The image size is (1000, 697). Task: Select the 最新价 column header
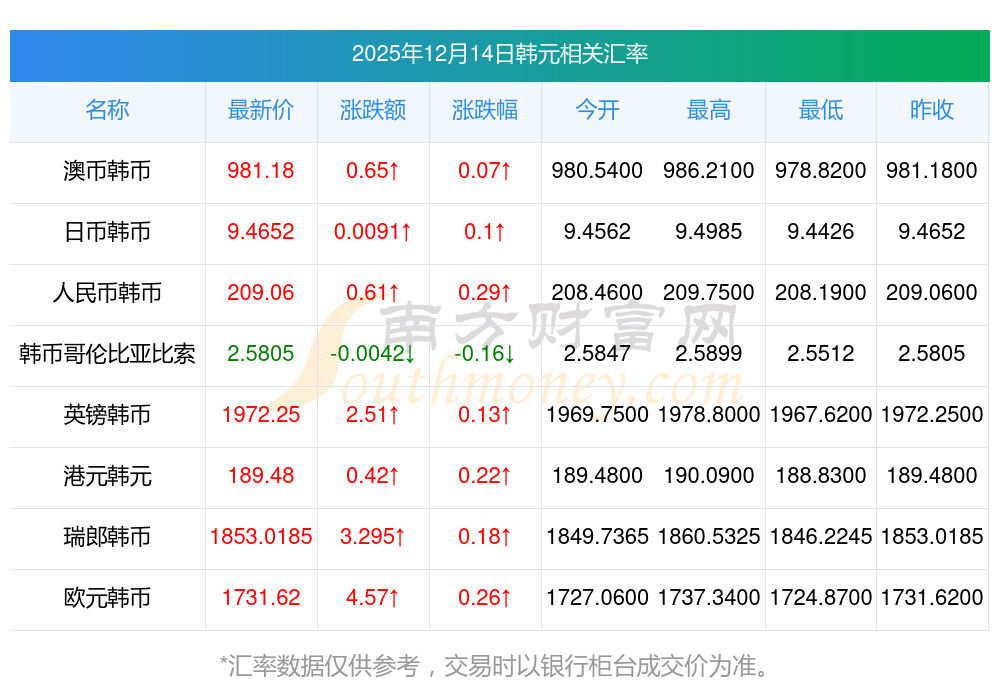(x=261, y=110)
